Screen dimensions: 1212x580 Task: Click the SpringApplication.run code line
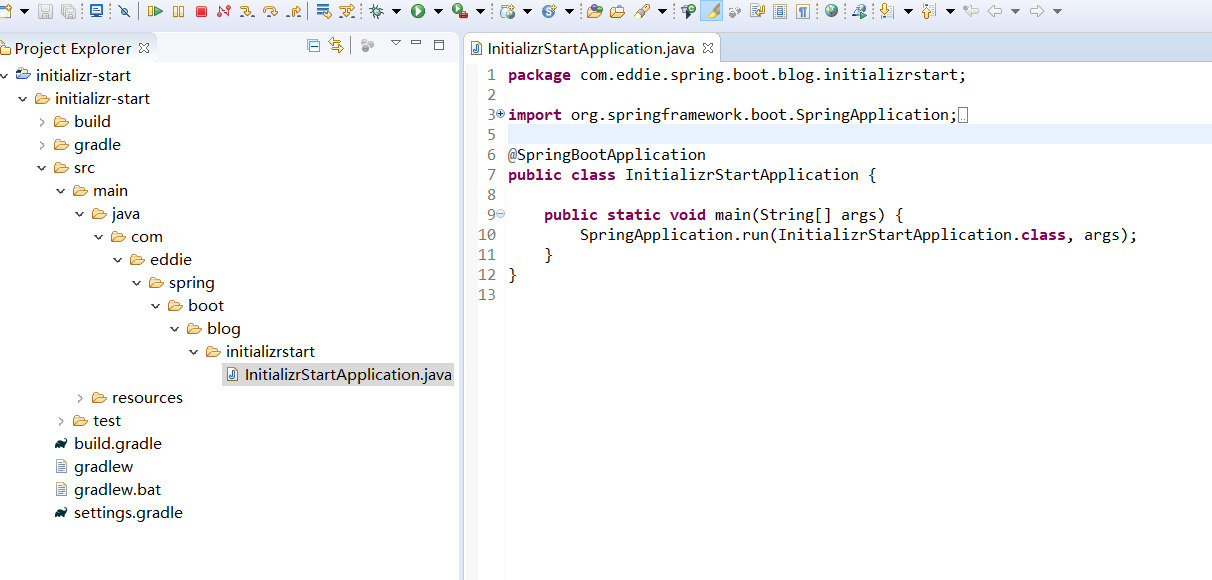pyautogui.click(x=859, y=235)
